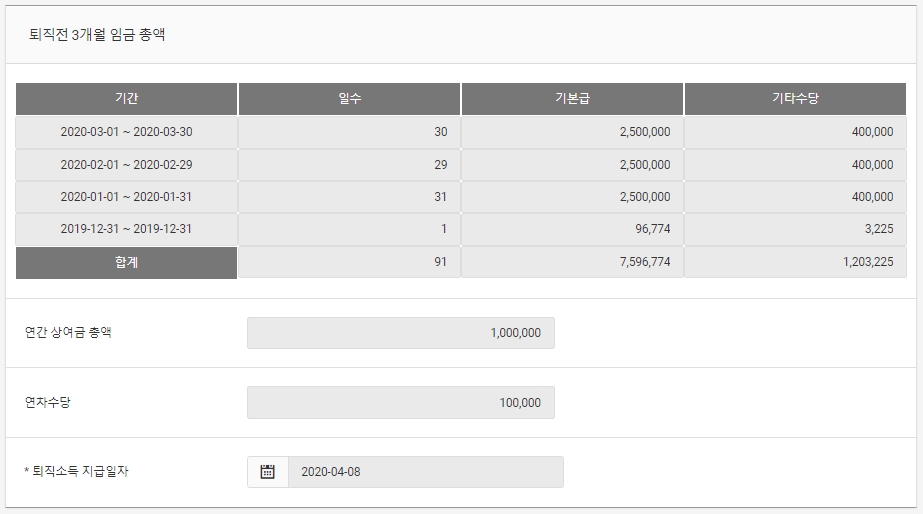
Task: Click the 기간 column header
Action: click(x=127, y=99)
